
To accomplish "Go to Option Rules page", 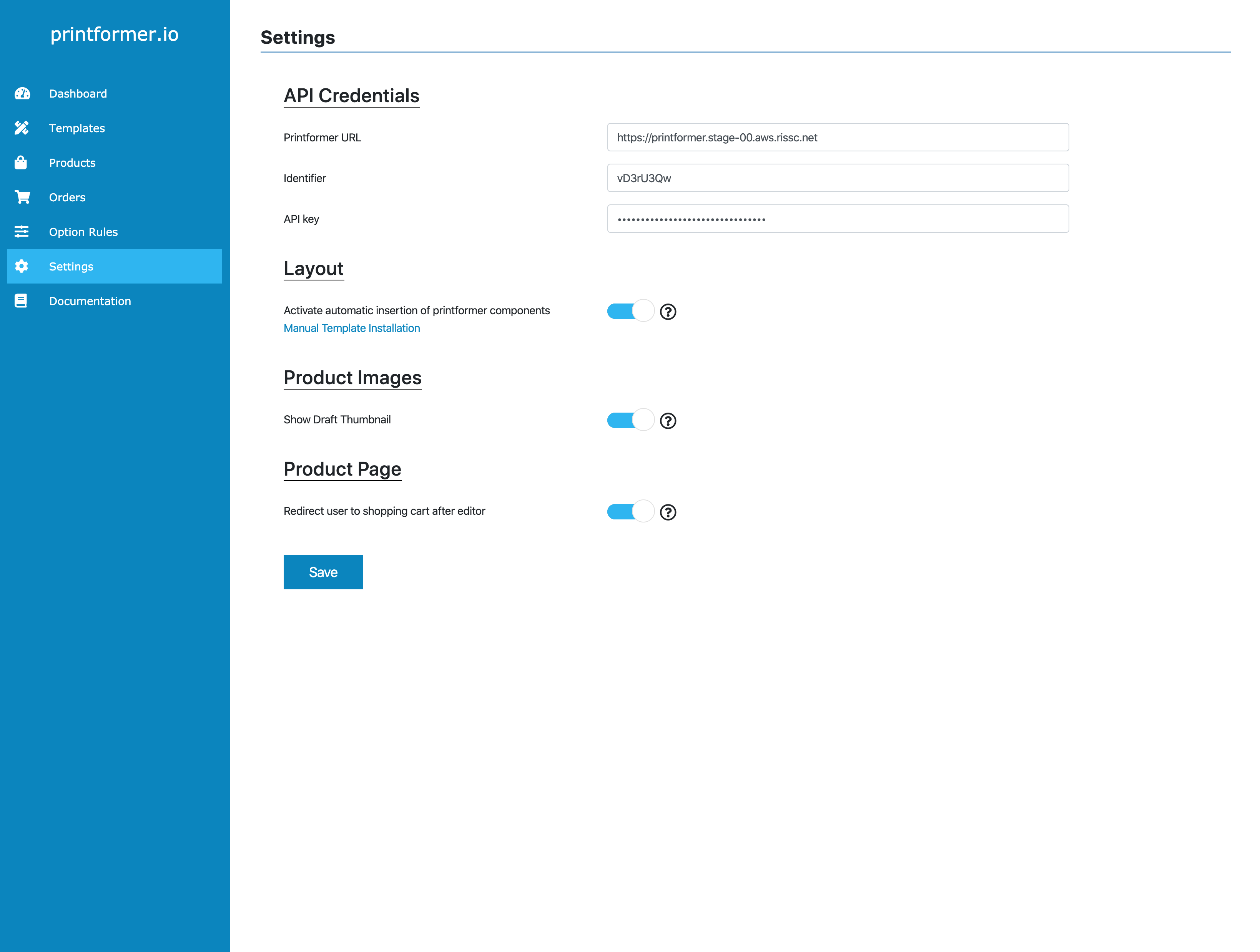I will coord(83,232).
